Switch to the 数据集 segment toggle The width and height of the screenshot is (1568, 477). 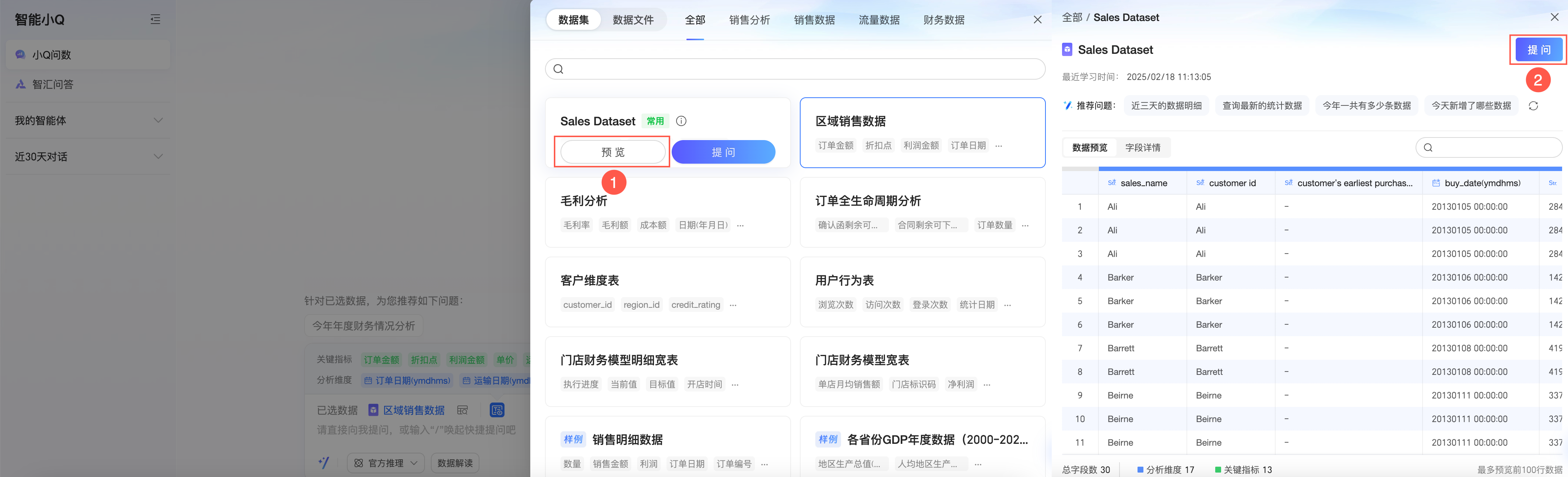tap(573, 20)
